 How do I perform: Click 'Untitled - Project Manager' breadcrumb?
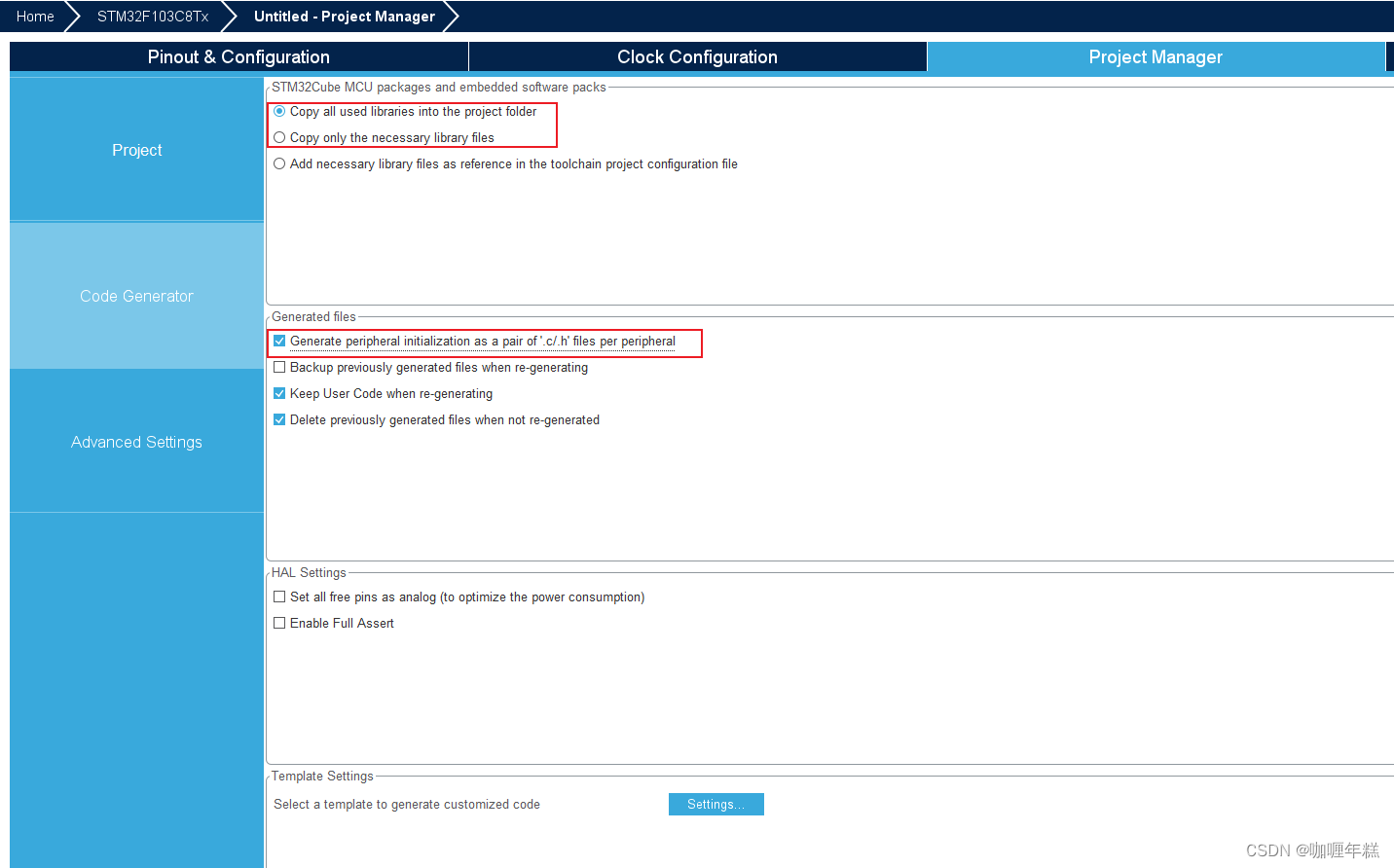coord(345,17)
